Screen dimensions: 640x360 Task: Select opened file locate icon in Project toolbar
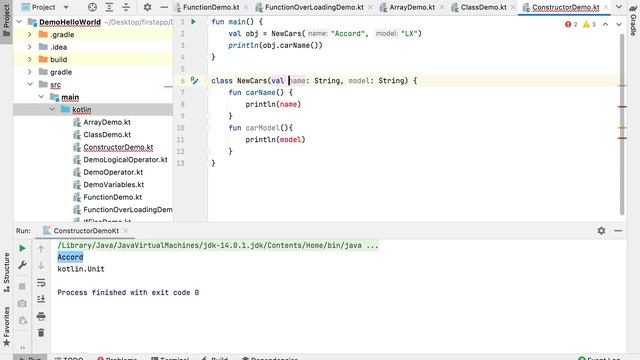click(x=92, y=7)
